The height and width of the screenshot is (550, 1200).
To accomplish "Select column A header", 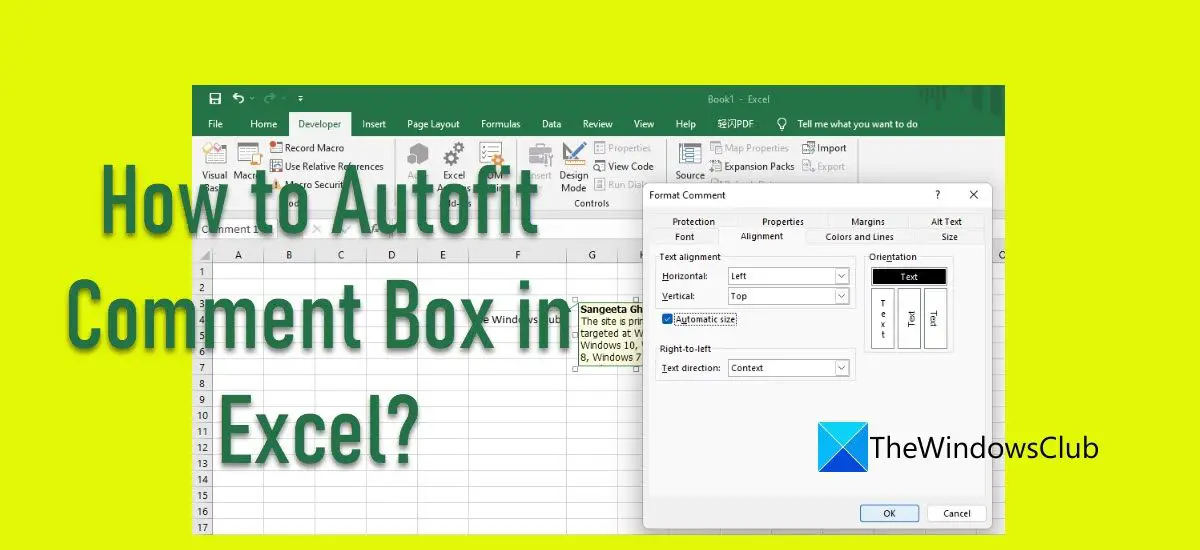I will [238, 256].
